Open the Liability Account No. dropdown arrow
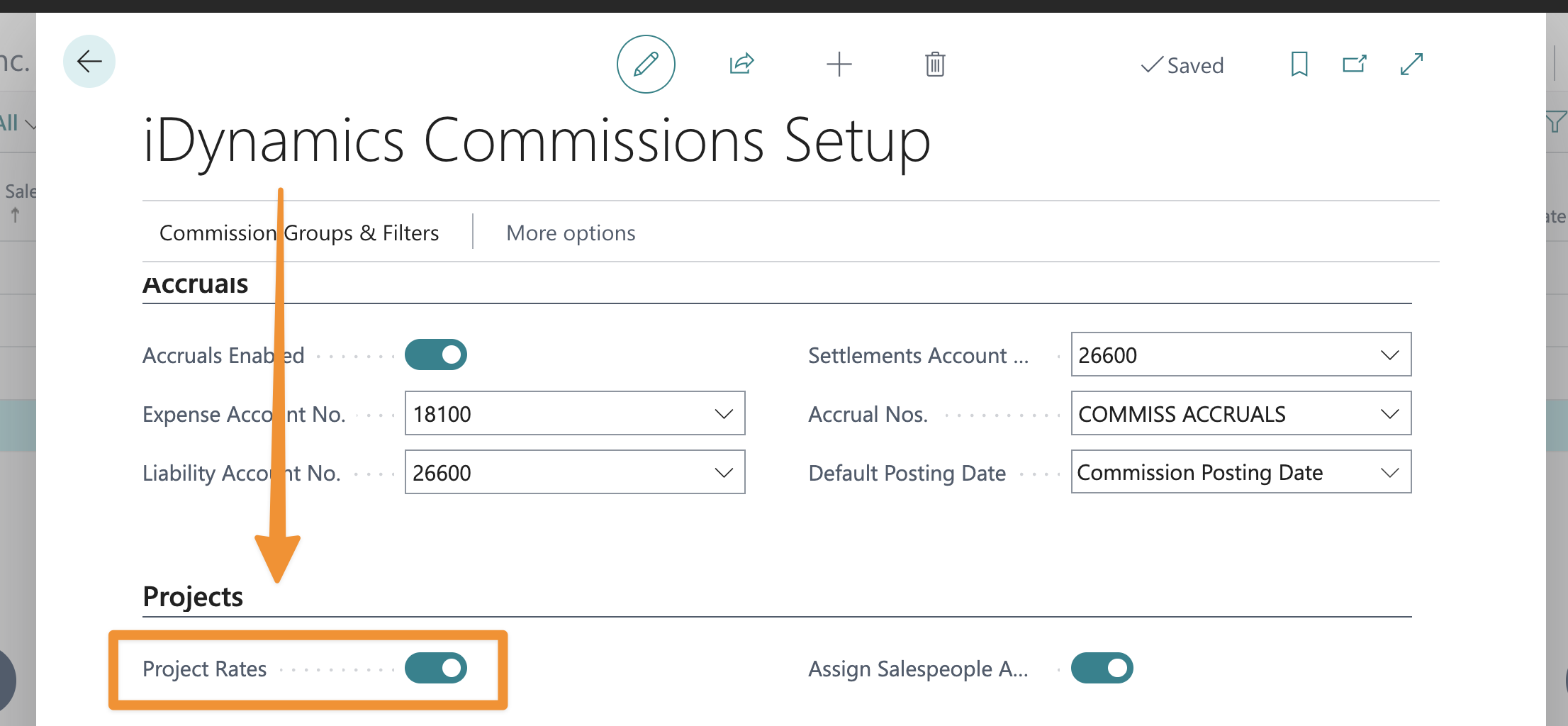 click(724, 473)
